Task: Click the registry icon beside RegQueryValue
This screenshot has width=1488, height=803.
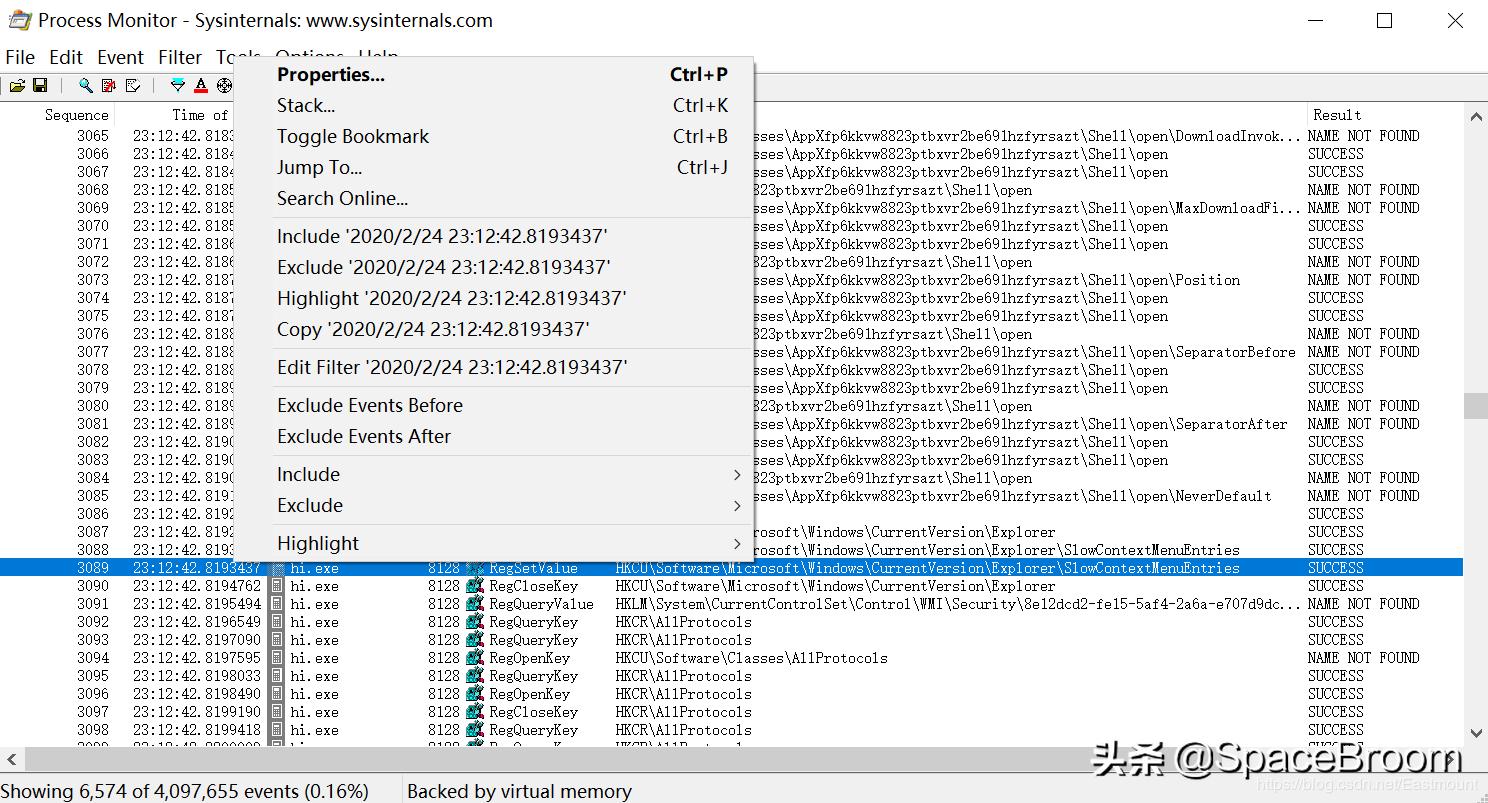Action: pyautogui.click(x=475, y=604)
